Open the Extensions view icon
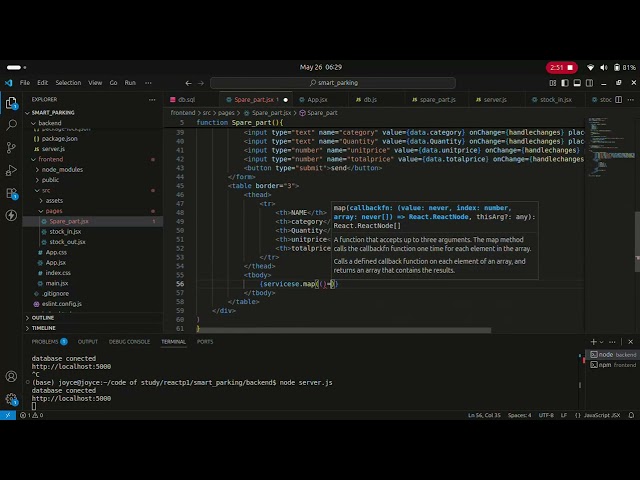This screenshot has width=640, height=480. pos(11,193)
